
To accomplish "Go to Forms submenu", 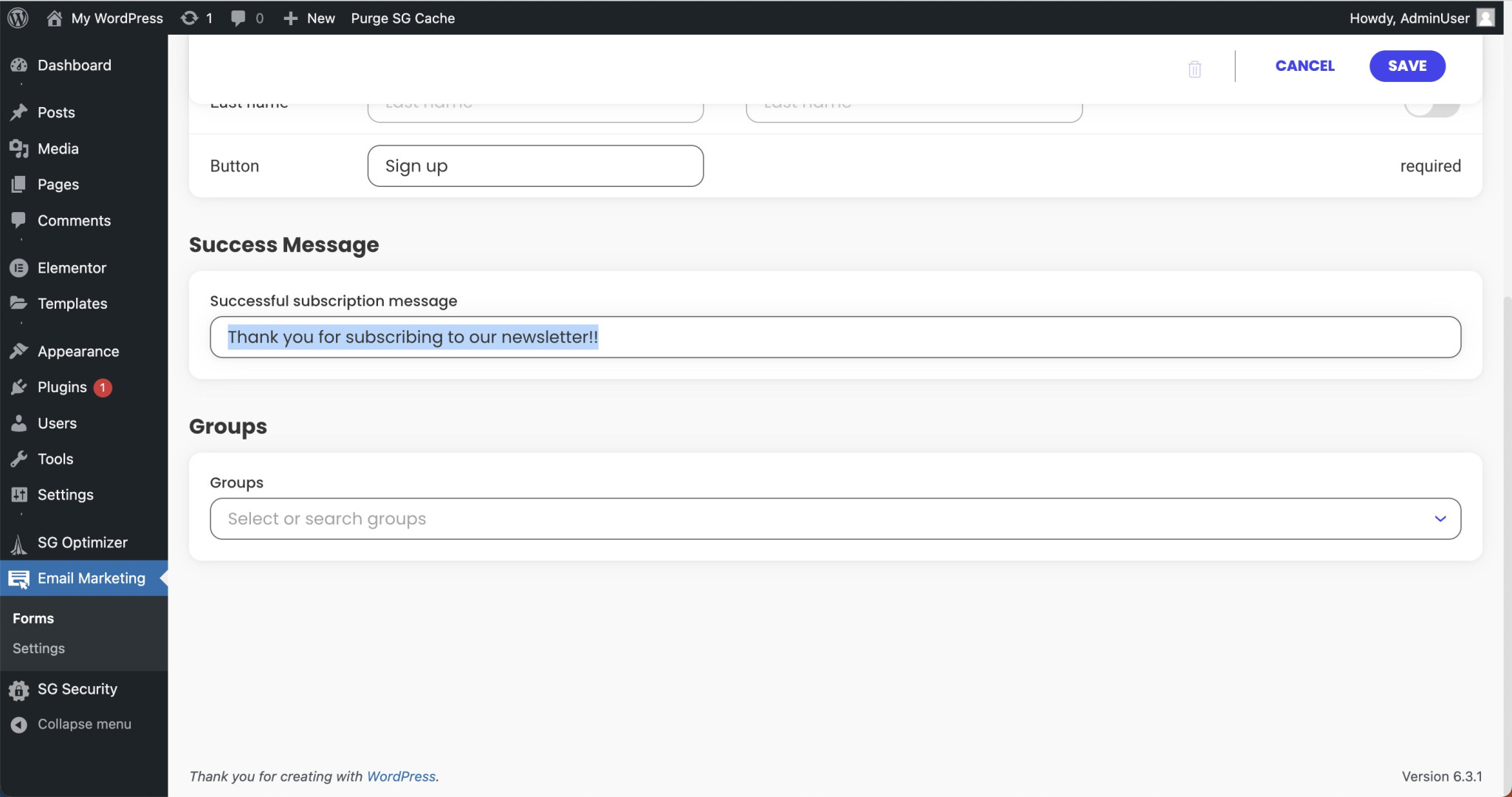I will [x=33, y=618].
